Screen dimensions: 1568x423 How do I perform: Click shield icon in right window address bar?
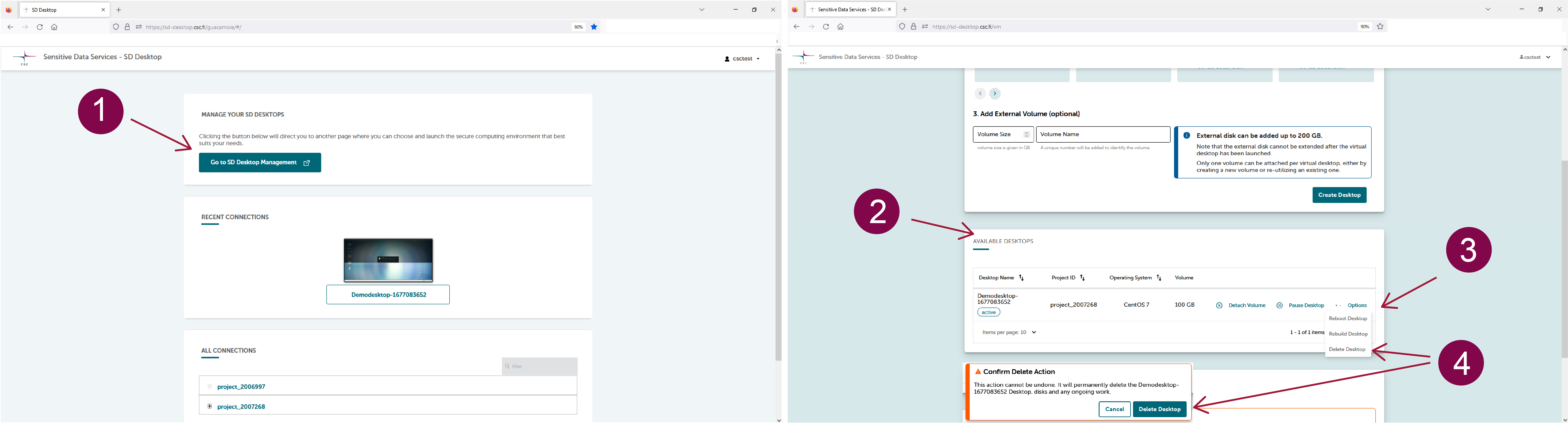902,27
